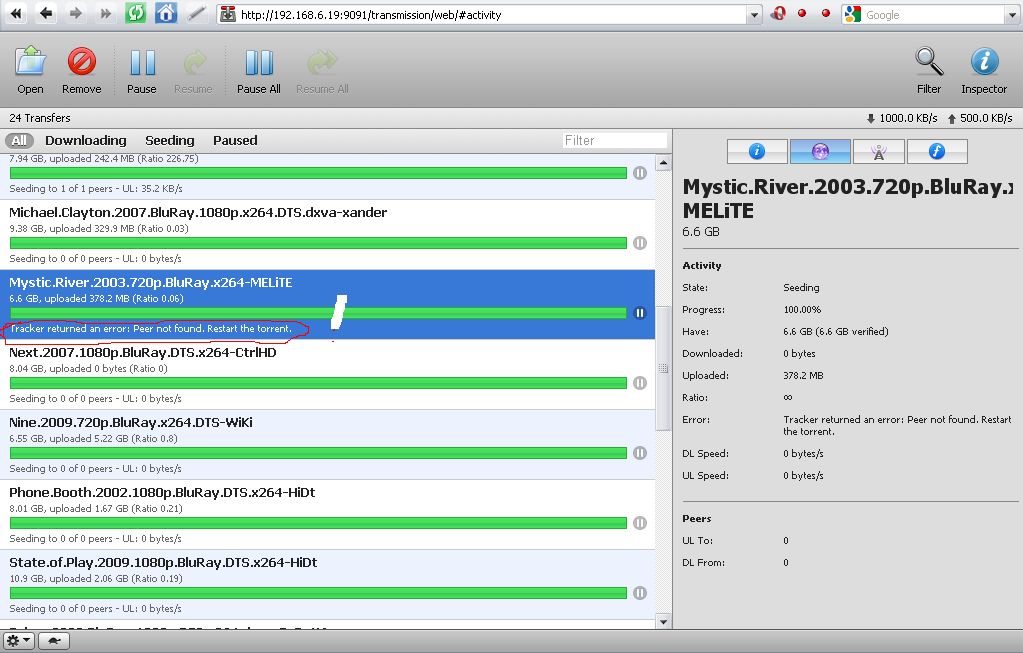The width and height of the screenshot is (1023, 653).
Task: Click the download speed limit indicator
Action: coord(902,118)
